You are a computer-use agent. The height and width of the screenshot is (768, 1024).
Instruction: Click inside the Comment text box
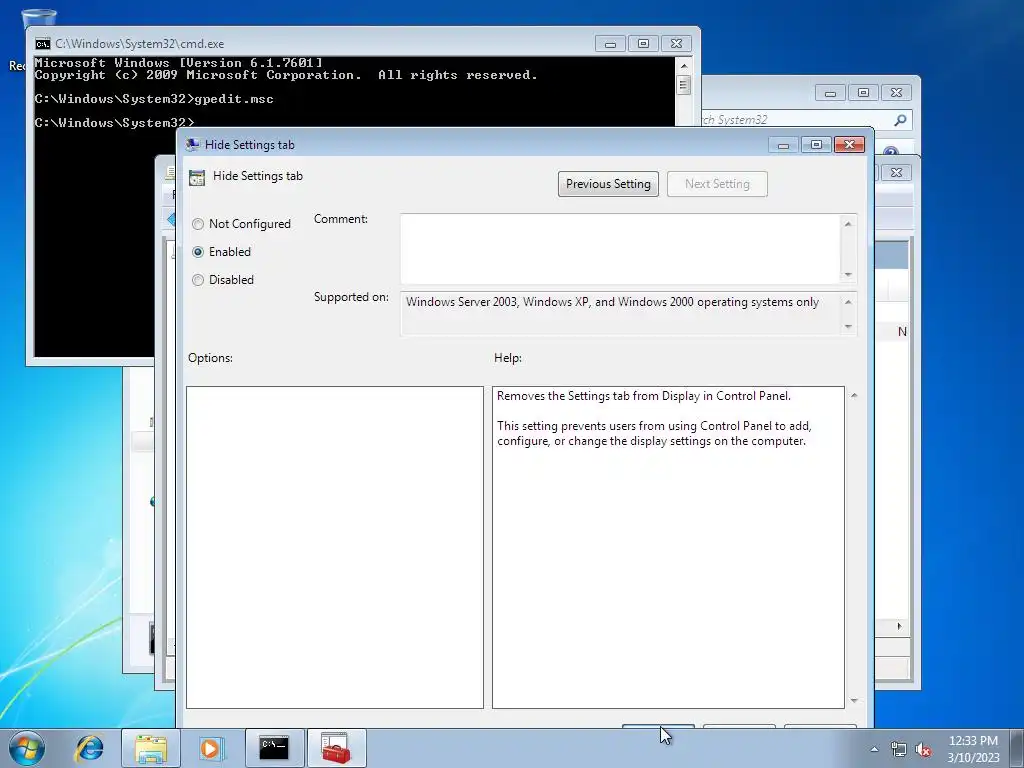(620, 249)
